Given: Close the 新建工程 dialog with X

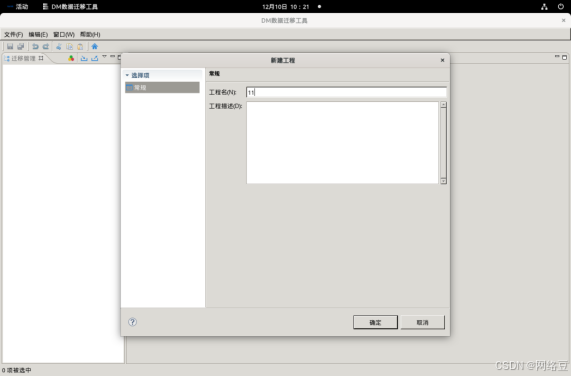Looking at the screenshot, I should (442, 60).
